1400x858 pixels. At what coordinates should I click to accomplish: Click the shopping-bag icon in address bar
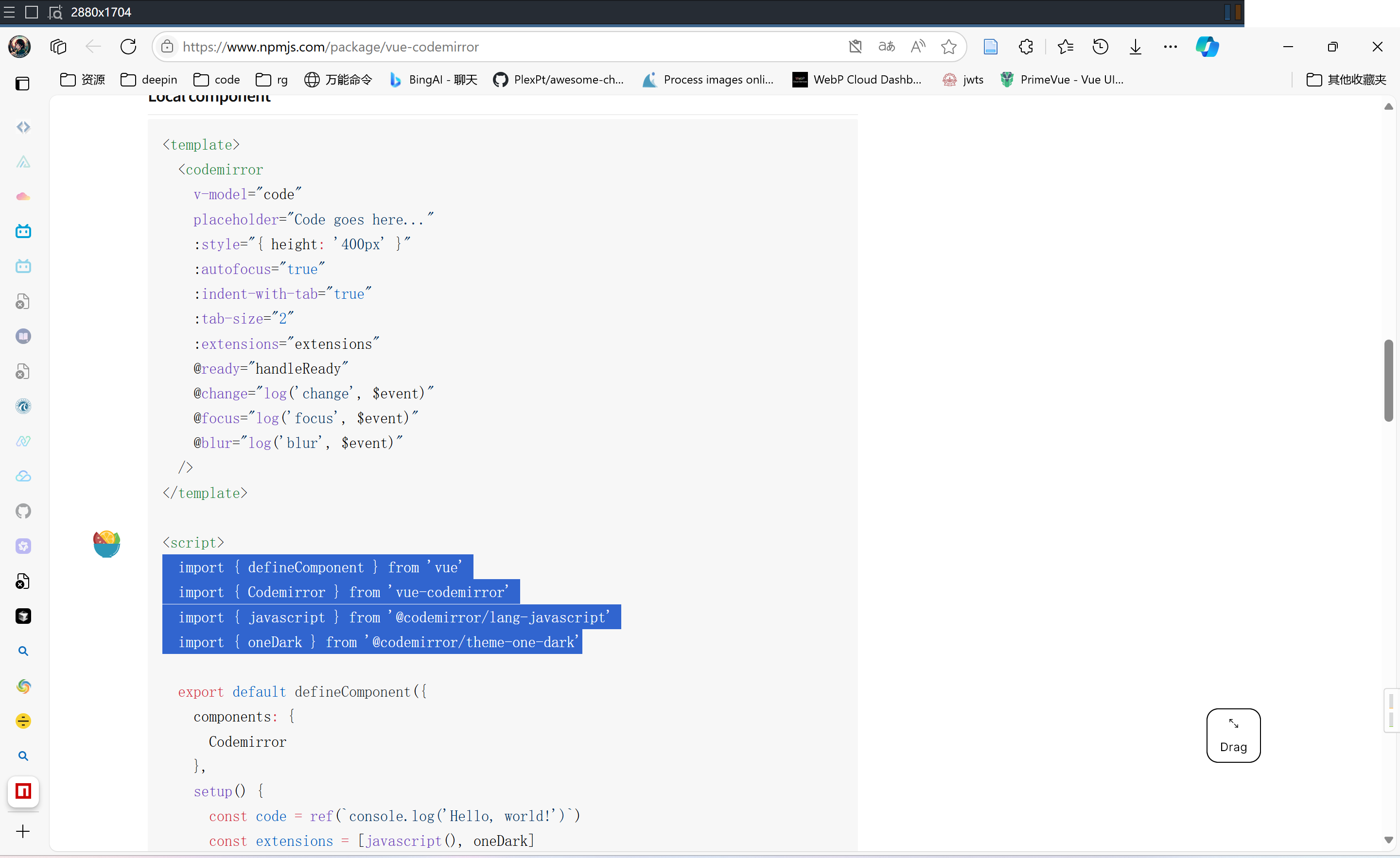point(855,47)
